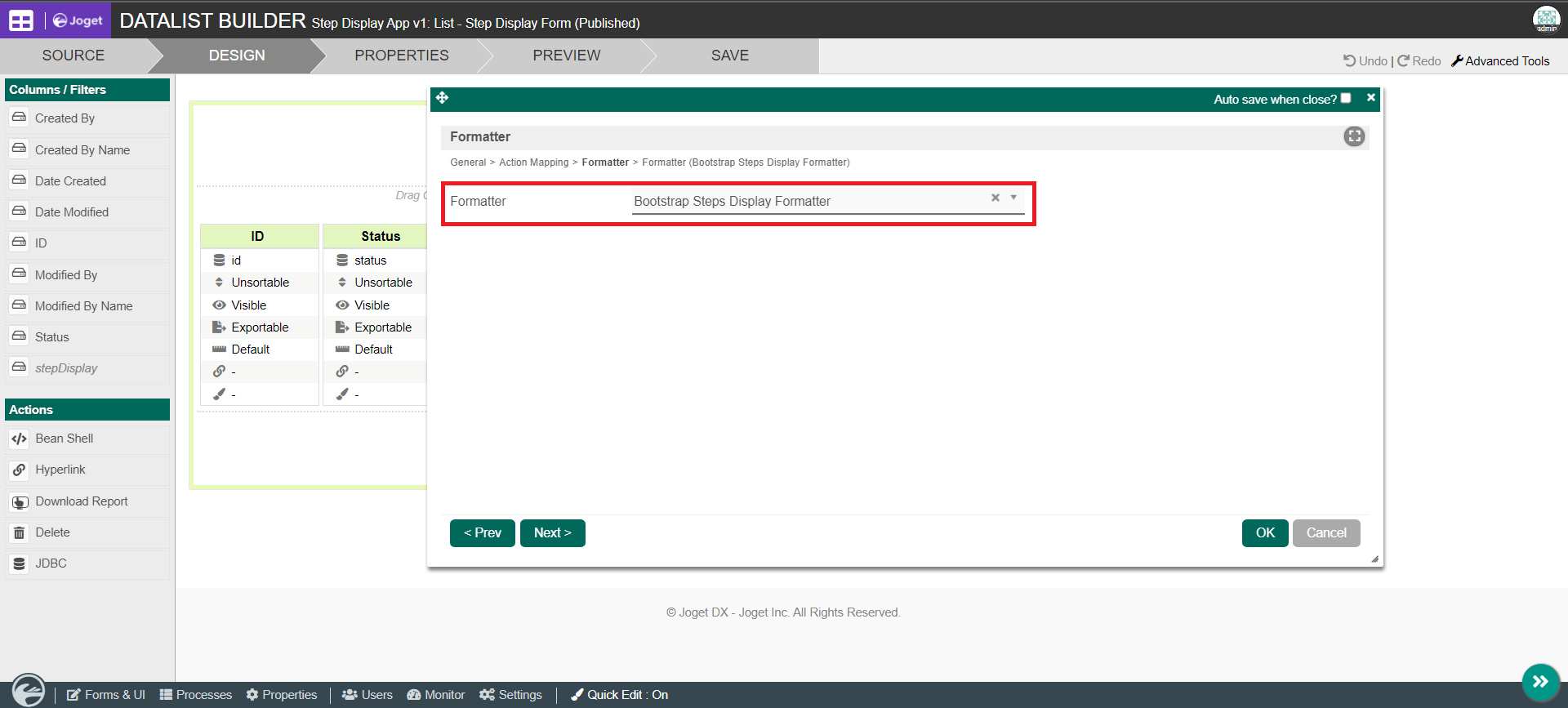Viewport: 1568px width, 708px height.
Task: Click the Undo arrow icon
Action: (x=1349, y=61)
